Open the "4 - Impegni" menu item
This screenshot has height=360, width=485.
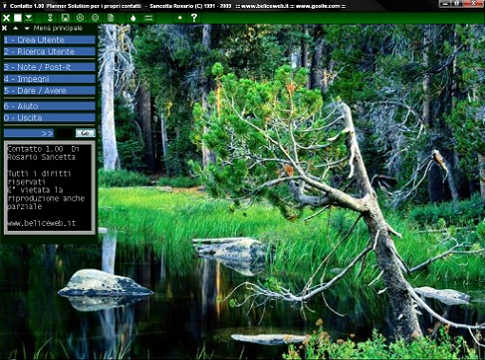pos(50,79)
